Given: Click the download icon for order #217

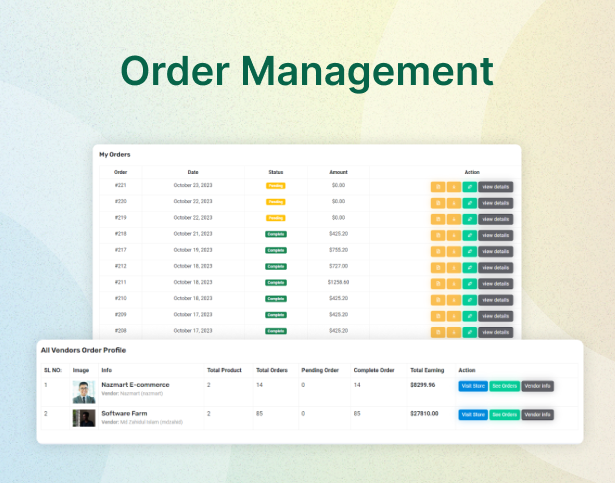Looking at the screenshot, I should pyautogui.click(x=453, y=250).
